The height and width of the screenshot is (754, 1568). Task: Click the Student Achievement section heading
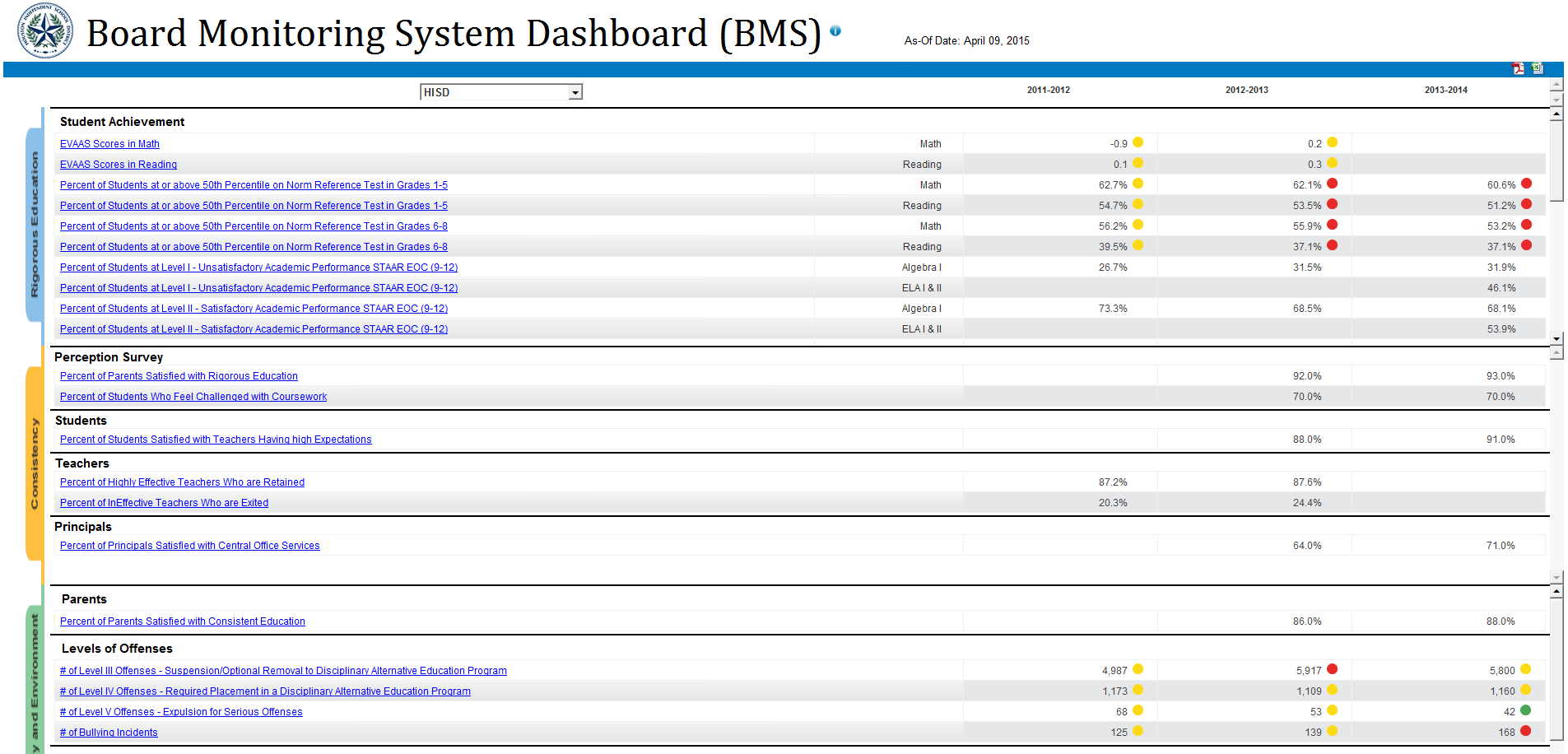click(122, 122)
